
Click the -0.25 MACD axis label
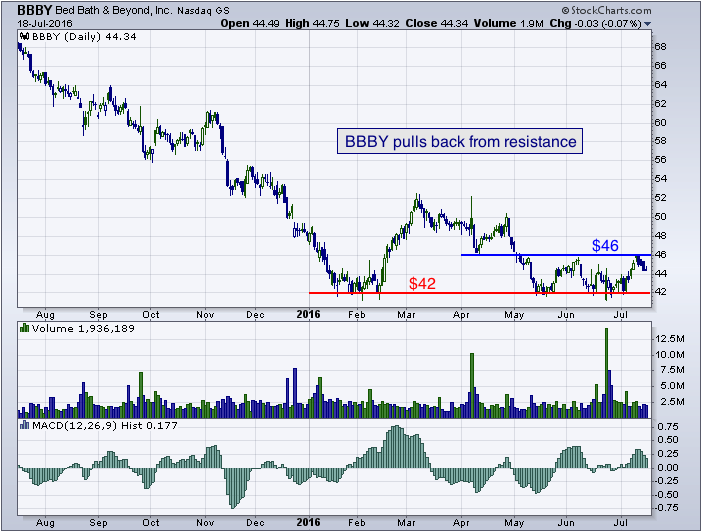pyautogui.click(x=667, y=481)
